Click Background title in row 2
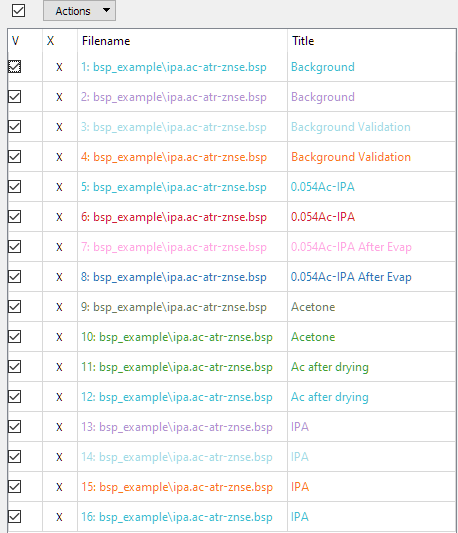This screenshot has width=458, height=533. click(x=323, y=97)
